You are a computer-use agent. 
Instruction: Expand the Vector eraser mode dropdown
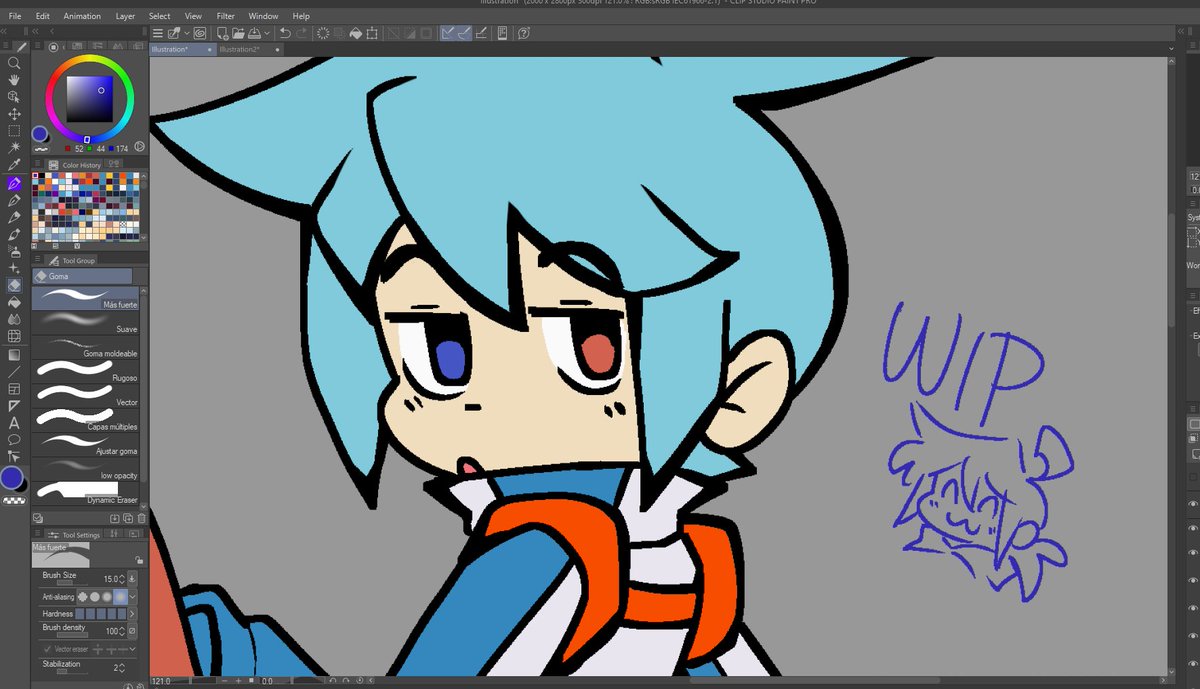[x=133, y=649]
